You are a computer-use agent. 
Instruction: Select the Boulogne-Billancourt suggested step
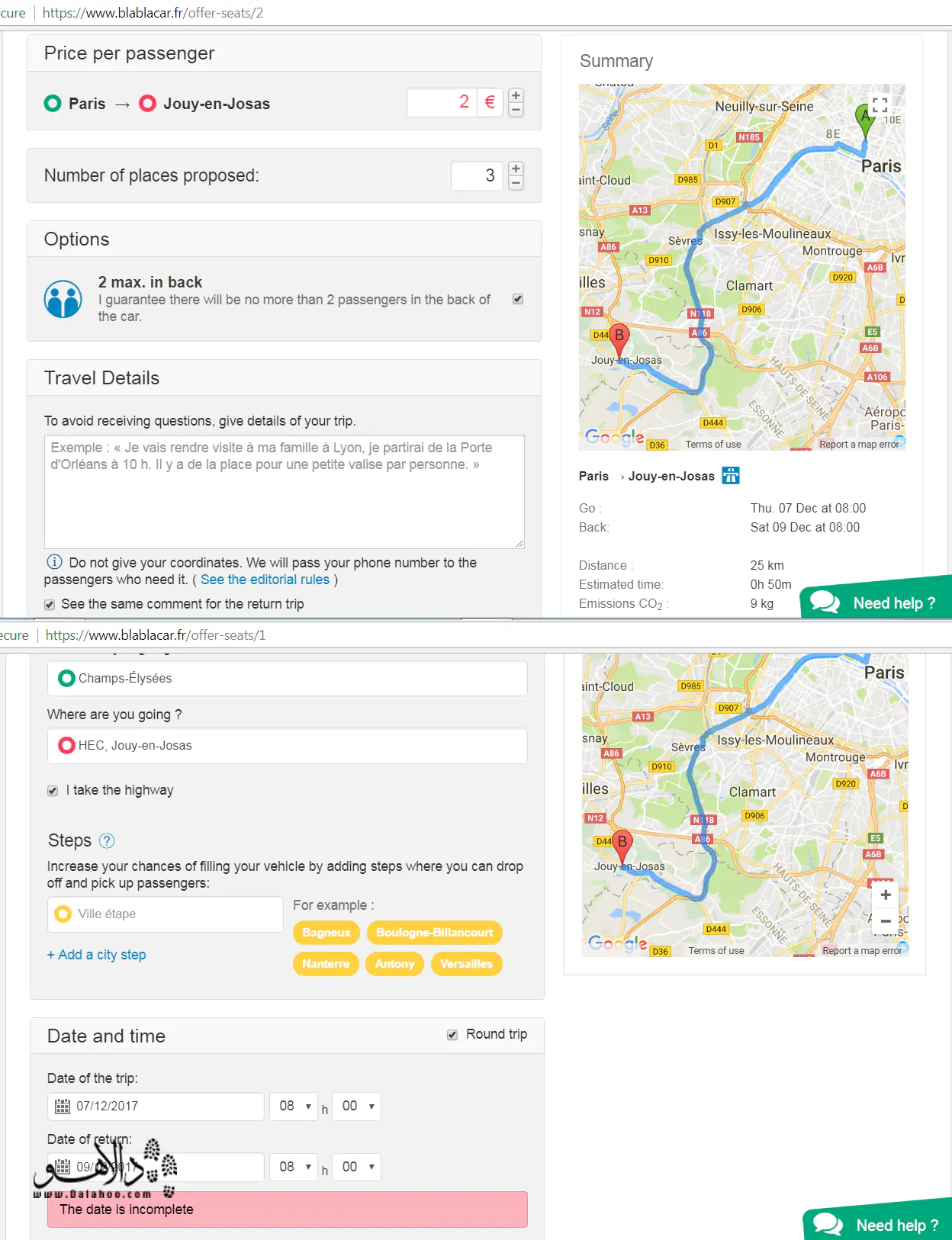click(435, 933)
